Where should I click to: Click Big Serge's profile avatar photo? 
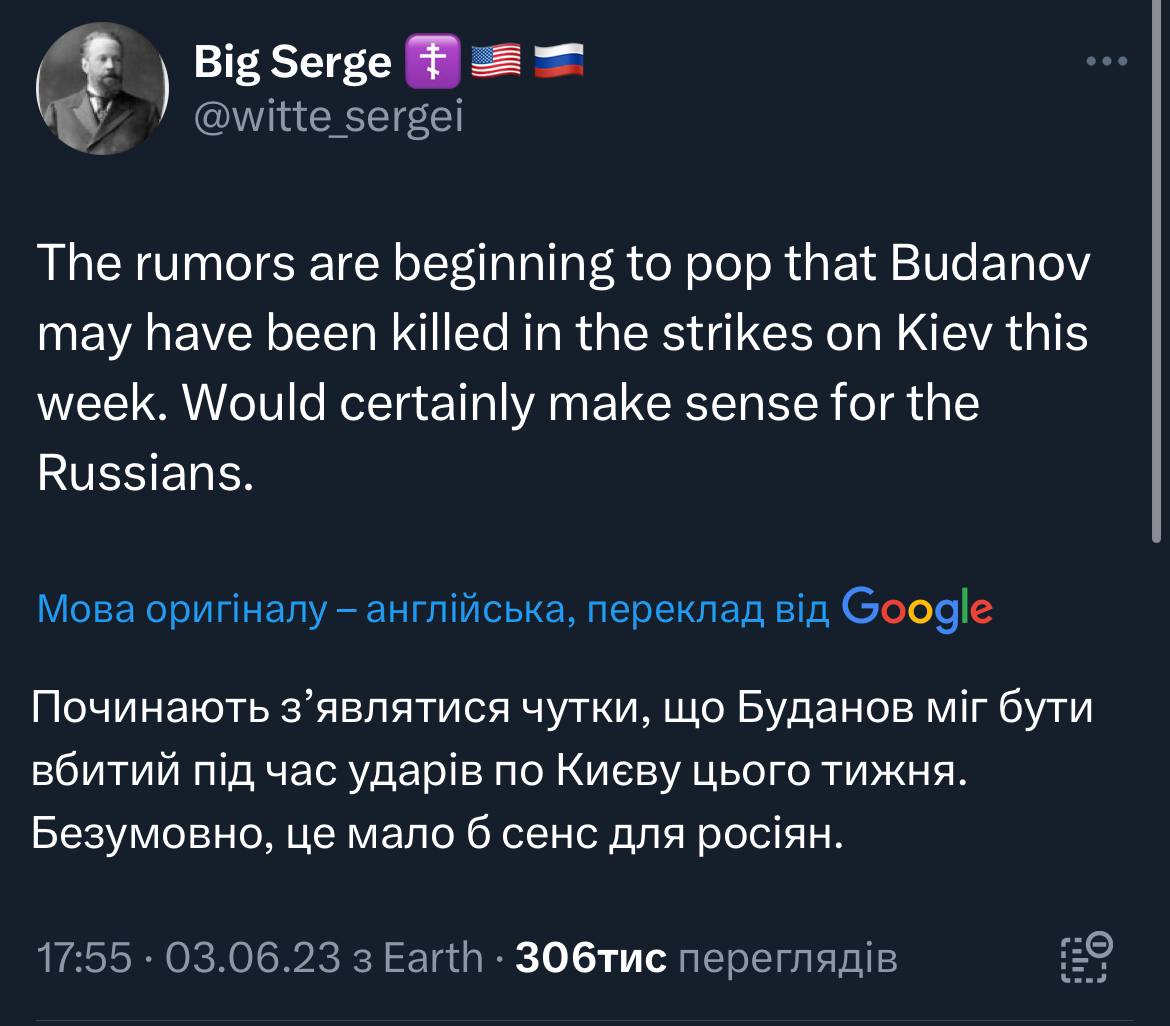(x=103, y=88)
